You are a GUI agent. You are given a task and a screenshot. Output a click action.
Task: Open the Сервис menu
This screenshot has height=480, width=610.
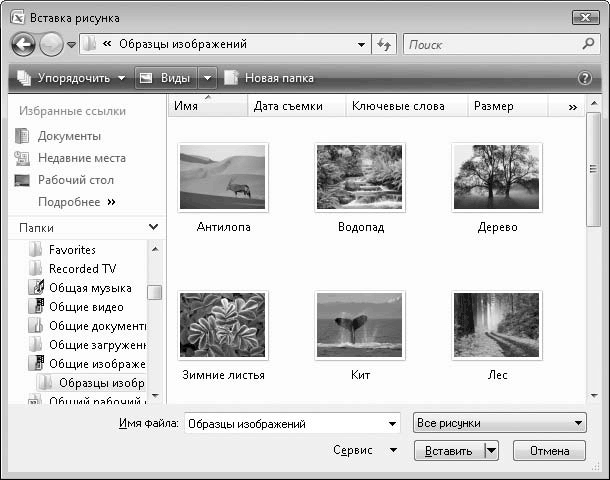[365, 450]
